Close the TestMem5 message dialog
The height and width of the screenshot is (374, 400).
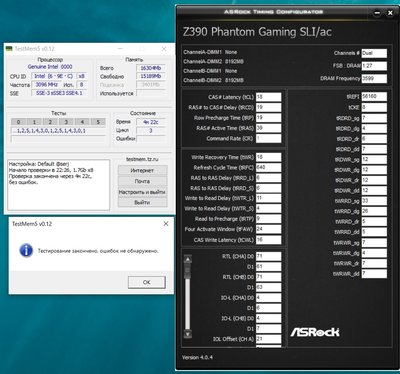click(x=166, y=224)
